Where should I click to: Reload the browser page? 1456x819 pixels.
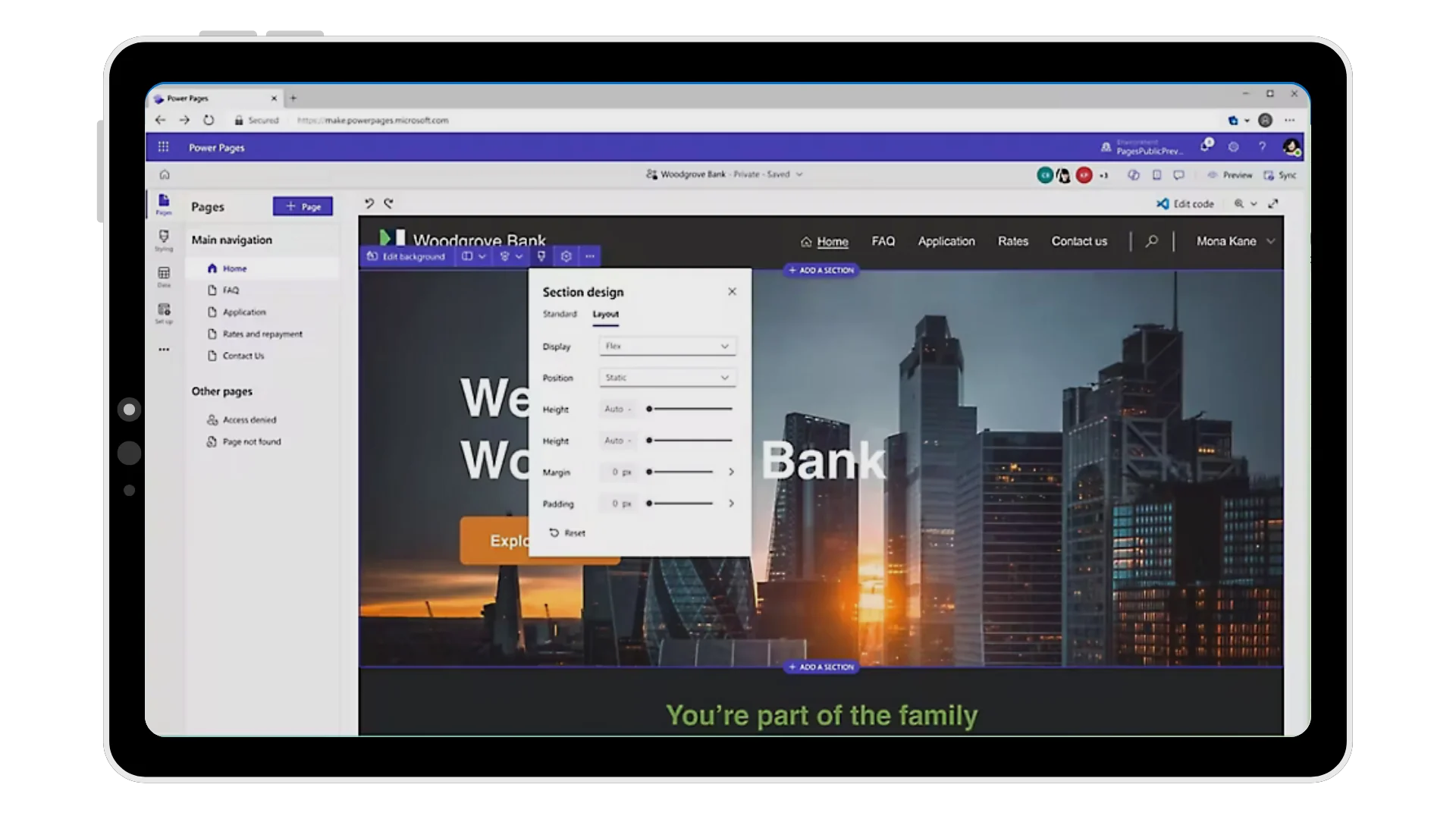[x=209, y=120]
